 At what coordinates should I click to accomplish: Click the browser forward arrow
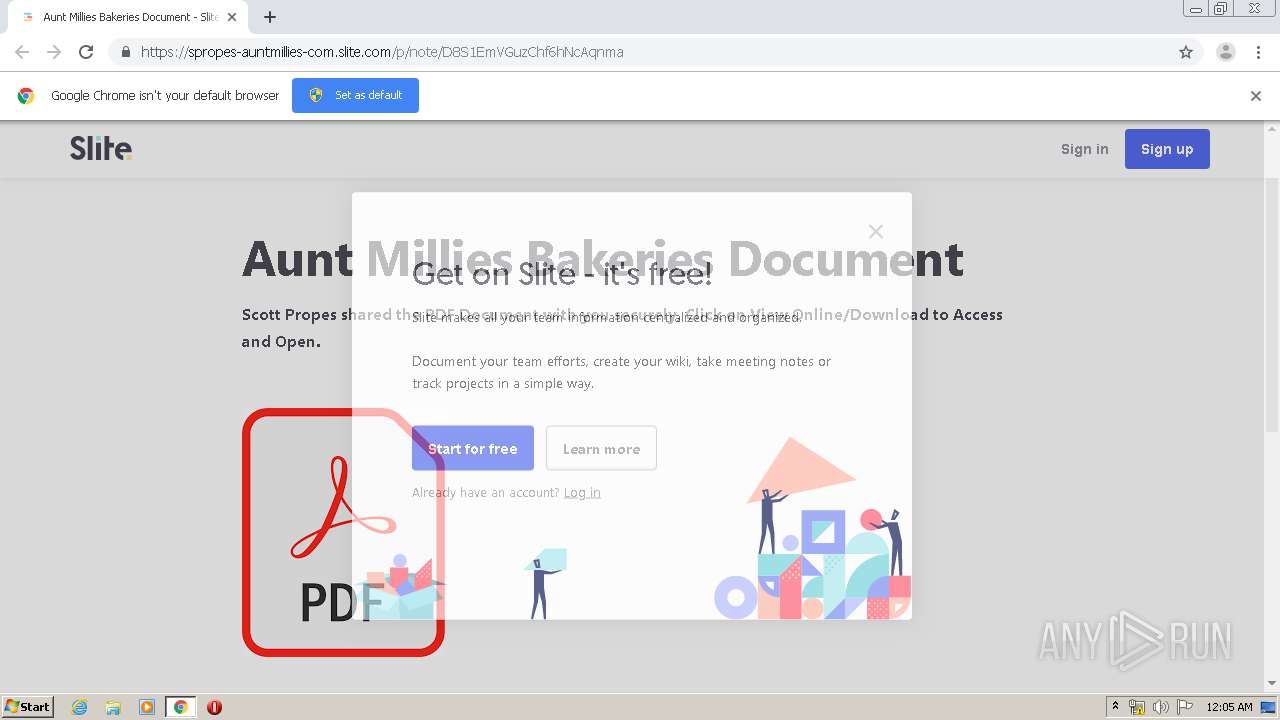coord(54,52)
